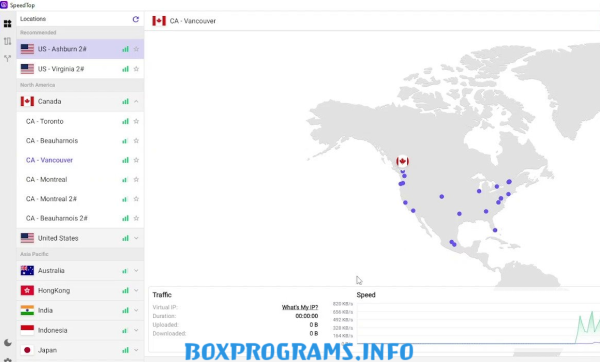This screenshot has height=362, width=600.
Task: Select CA - Montreal location
Action: 80,179
